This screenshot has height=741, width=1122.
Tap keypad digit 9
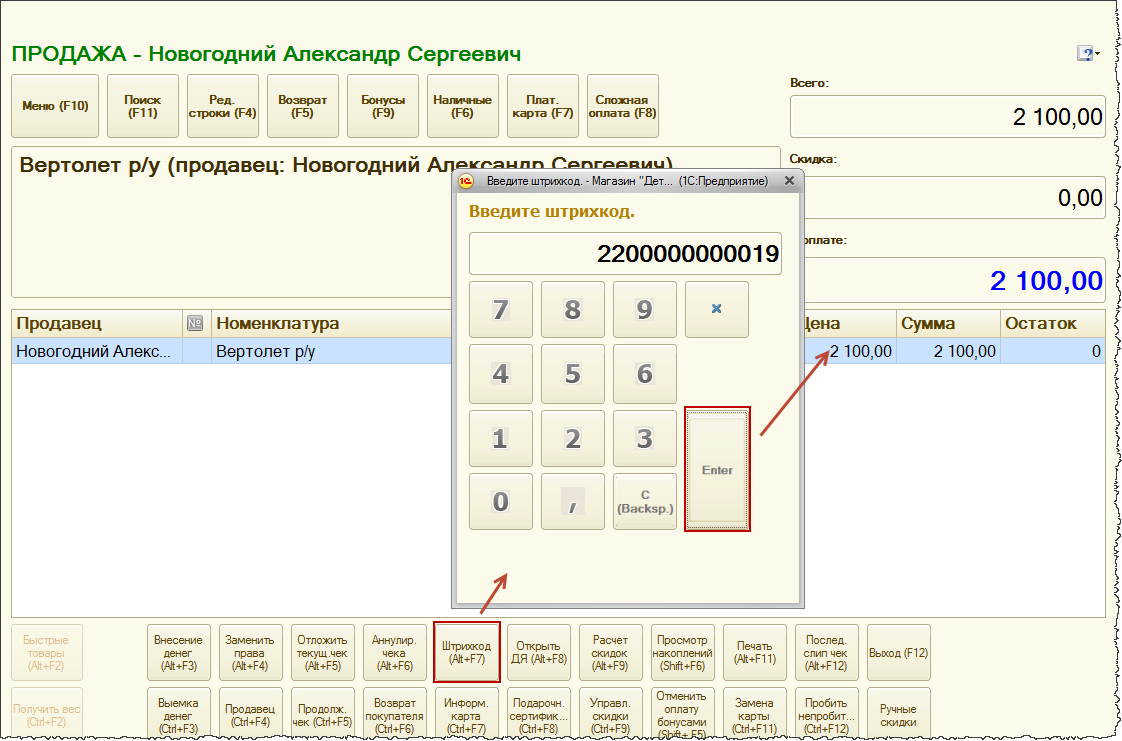click(645, 309)
